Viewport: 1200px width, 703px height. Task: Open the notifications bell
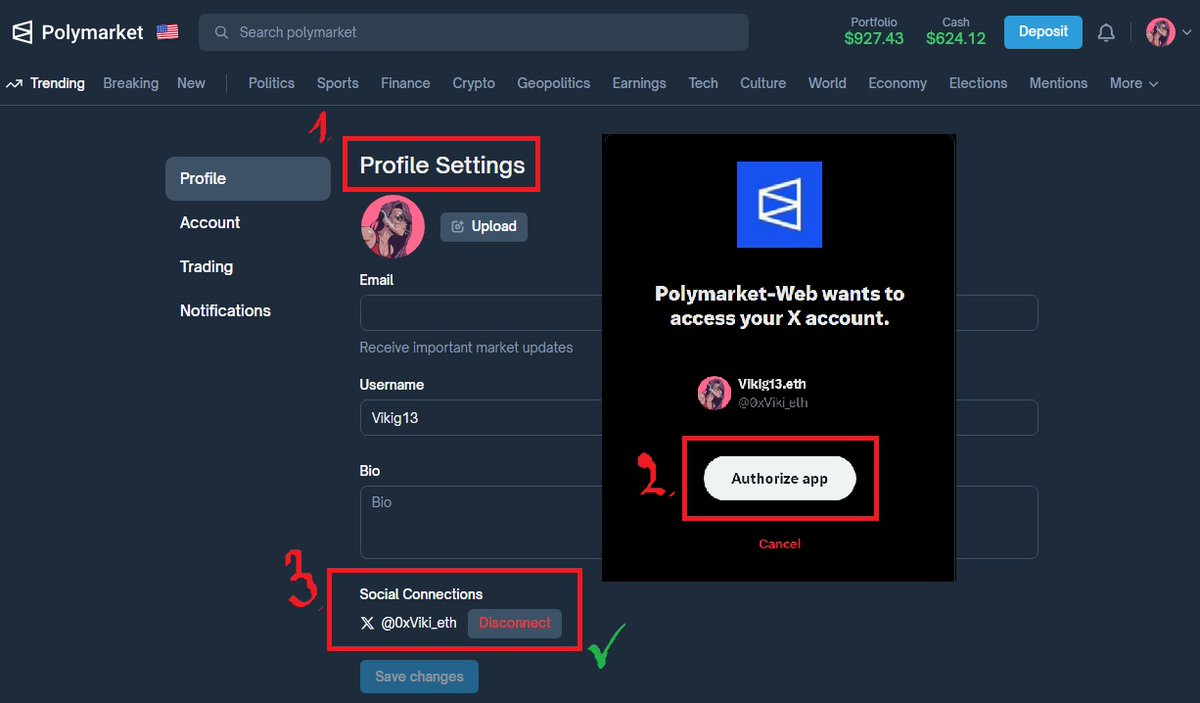click(1106, 32)
